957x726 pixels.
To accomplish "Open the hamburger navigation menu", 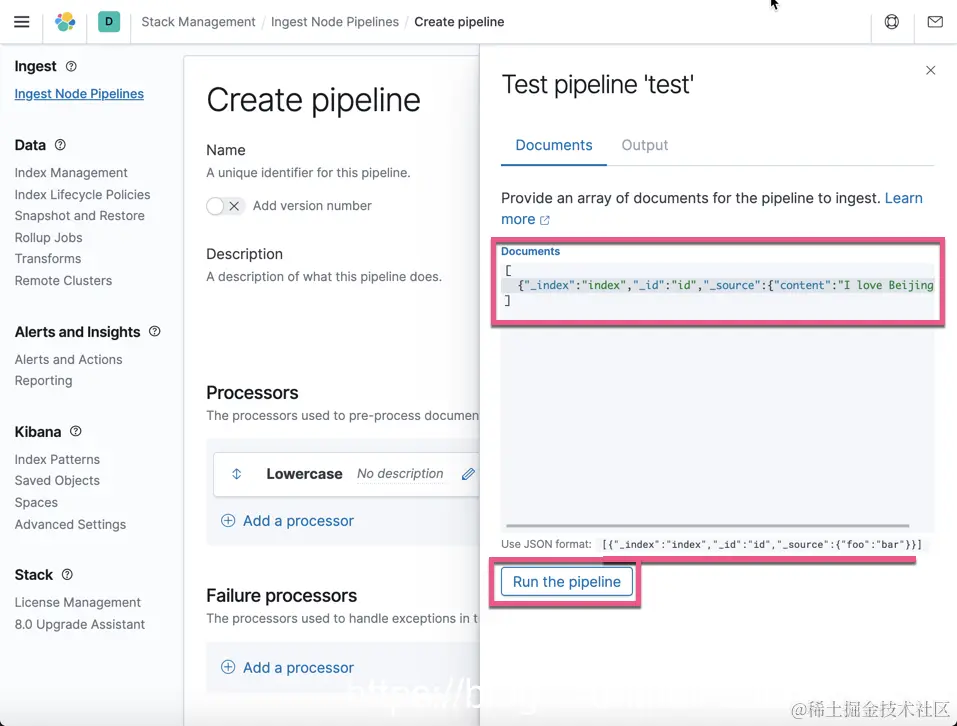I will click(x=21, y=21).
